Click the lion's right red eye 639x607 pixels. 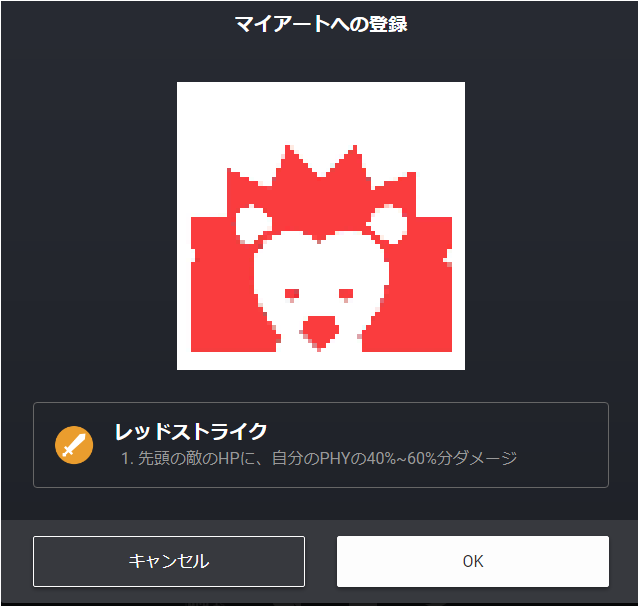pos(346,294)
